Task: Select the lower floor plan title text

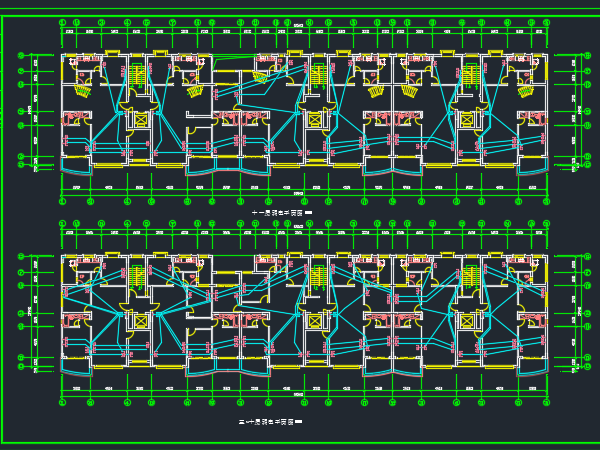Action: click(x=270, y=422)
